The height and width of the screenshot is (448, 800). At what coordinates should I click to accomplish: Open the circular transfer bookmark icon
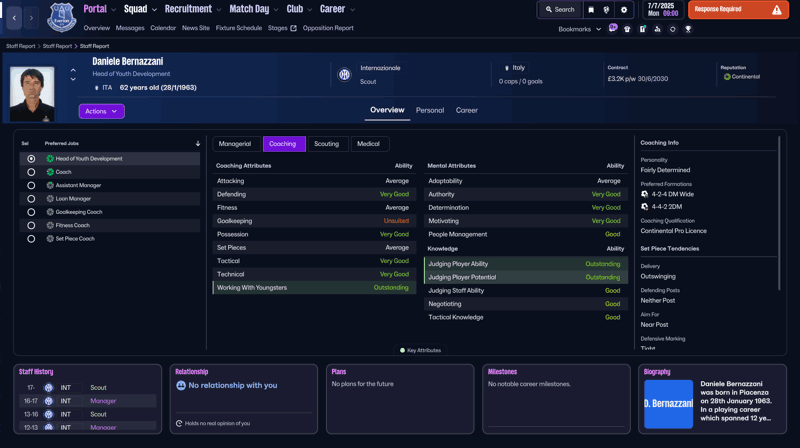(672, 29)
